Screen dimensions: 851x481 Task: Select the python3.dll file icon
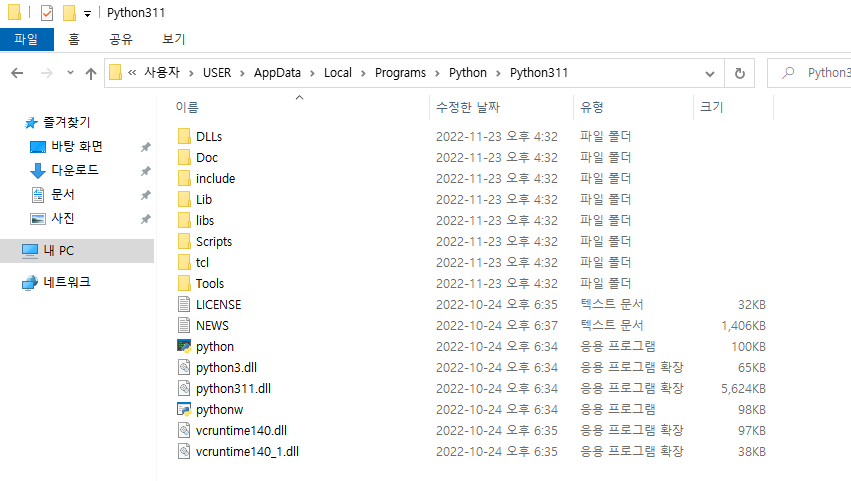(185, 367)
